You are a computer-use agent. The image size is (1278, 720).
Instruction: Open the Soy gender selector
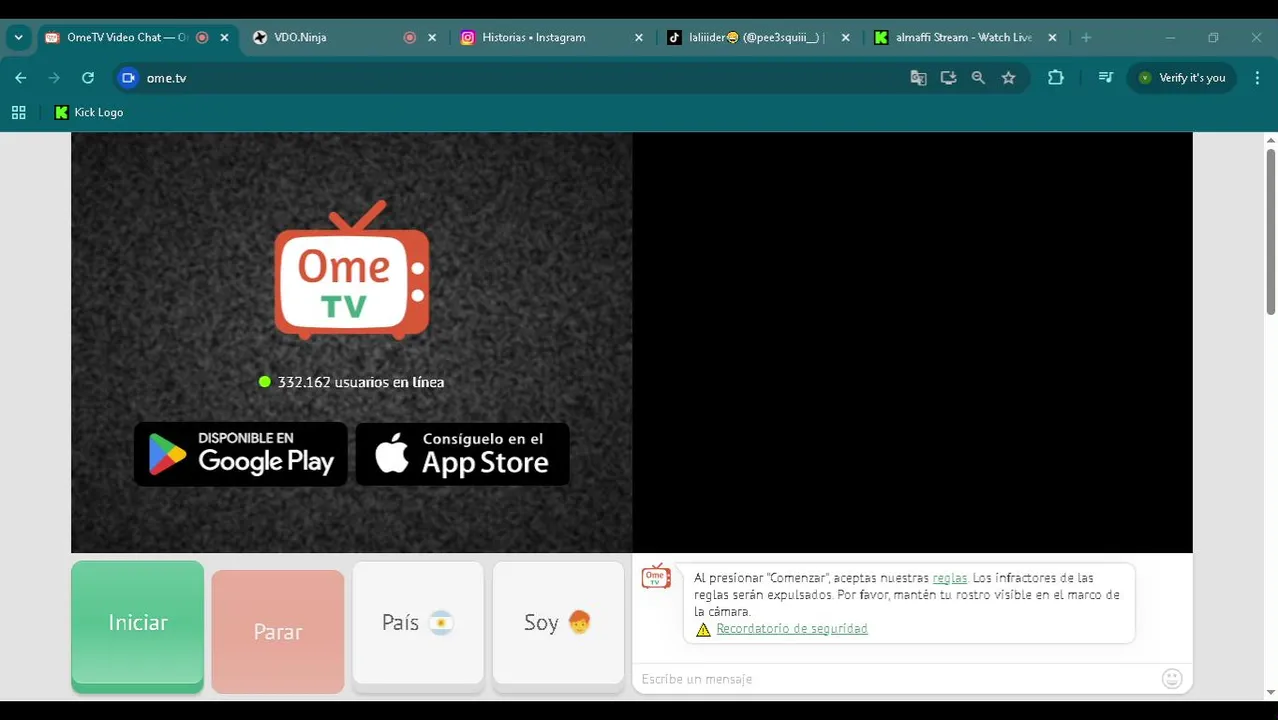[558, 624]
